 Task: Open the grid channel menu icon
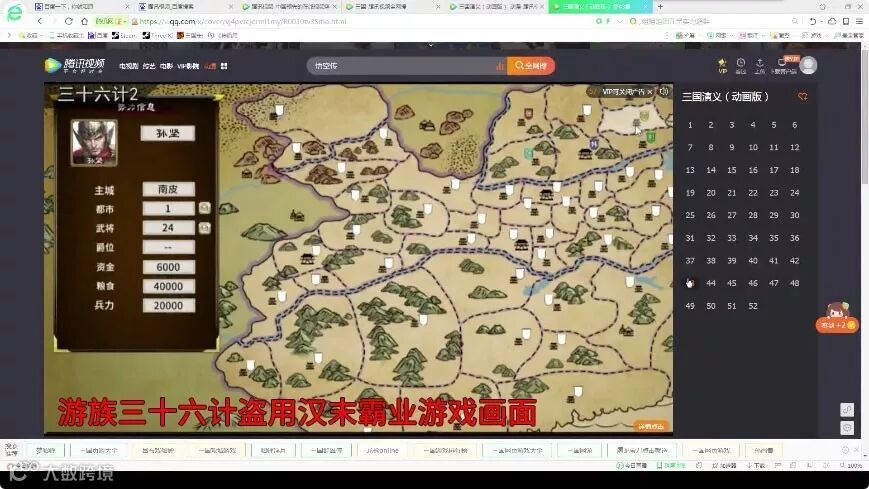tap(224, 66)
